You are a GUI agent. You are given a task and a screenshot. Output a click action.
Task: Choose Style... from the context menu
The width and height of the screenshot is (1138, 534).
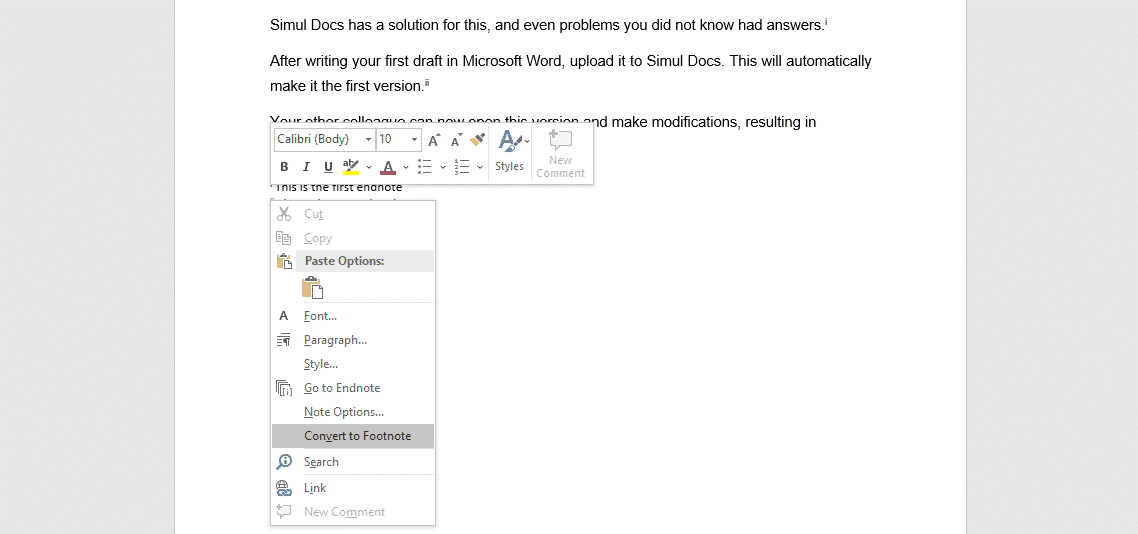click(353, 364)
